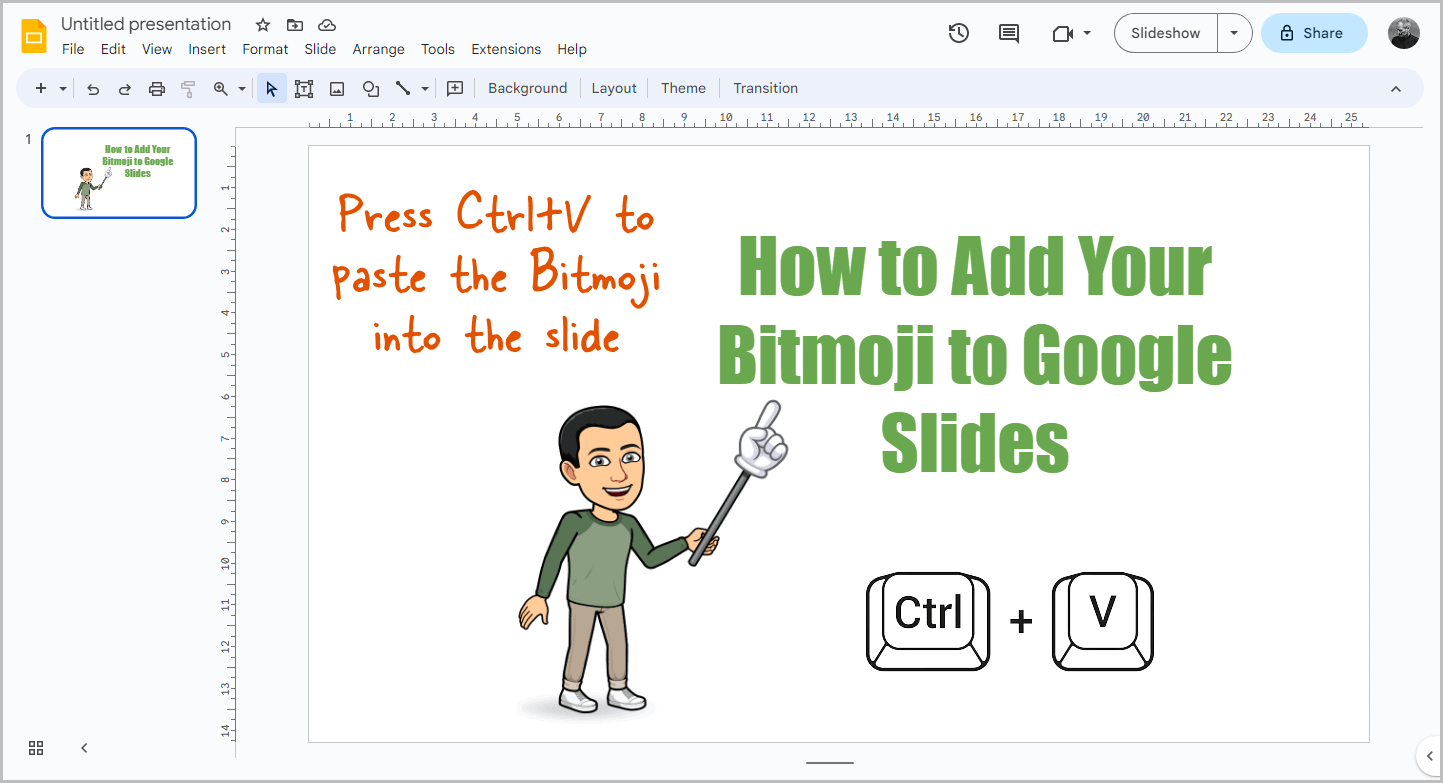Open the Format menu
This screenshot has width=1443, height=783.
tap(265, 49)
